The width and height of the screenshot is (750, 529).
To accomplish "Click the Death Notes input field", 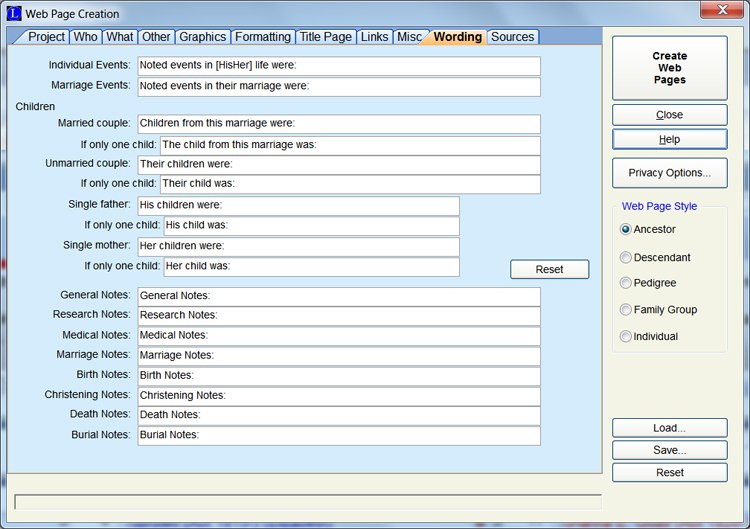I will click(339, 416).
